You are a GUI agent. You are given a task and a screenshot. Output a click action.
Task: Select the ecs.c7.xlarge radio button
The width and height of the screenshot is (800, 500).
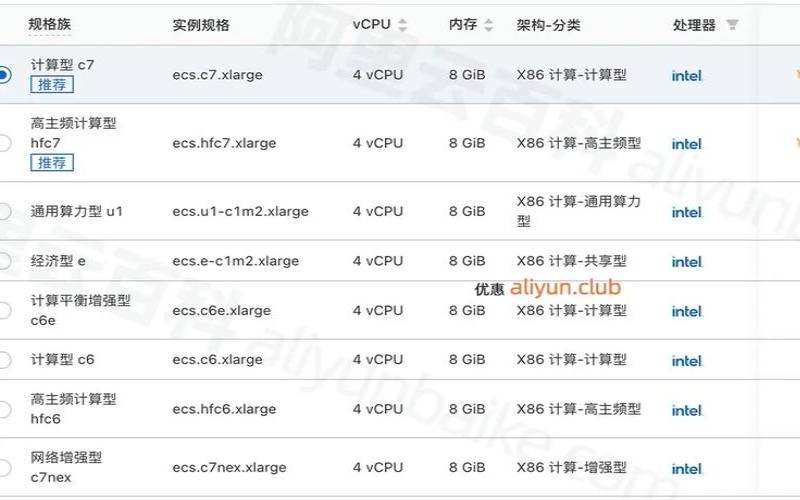[4, 74]
